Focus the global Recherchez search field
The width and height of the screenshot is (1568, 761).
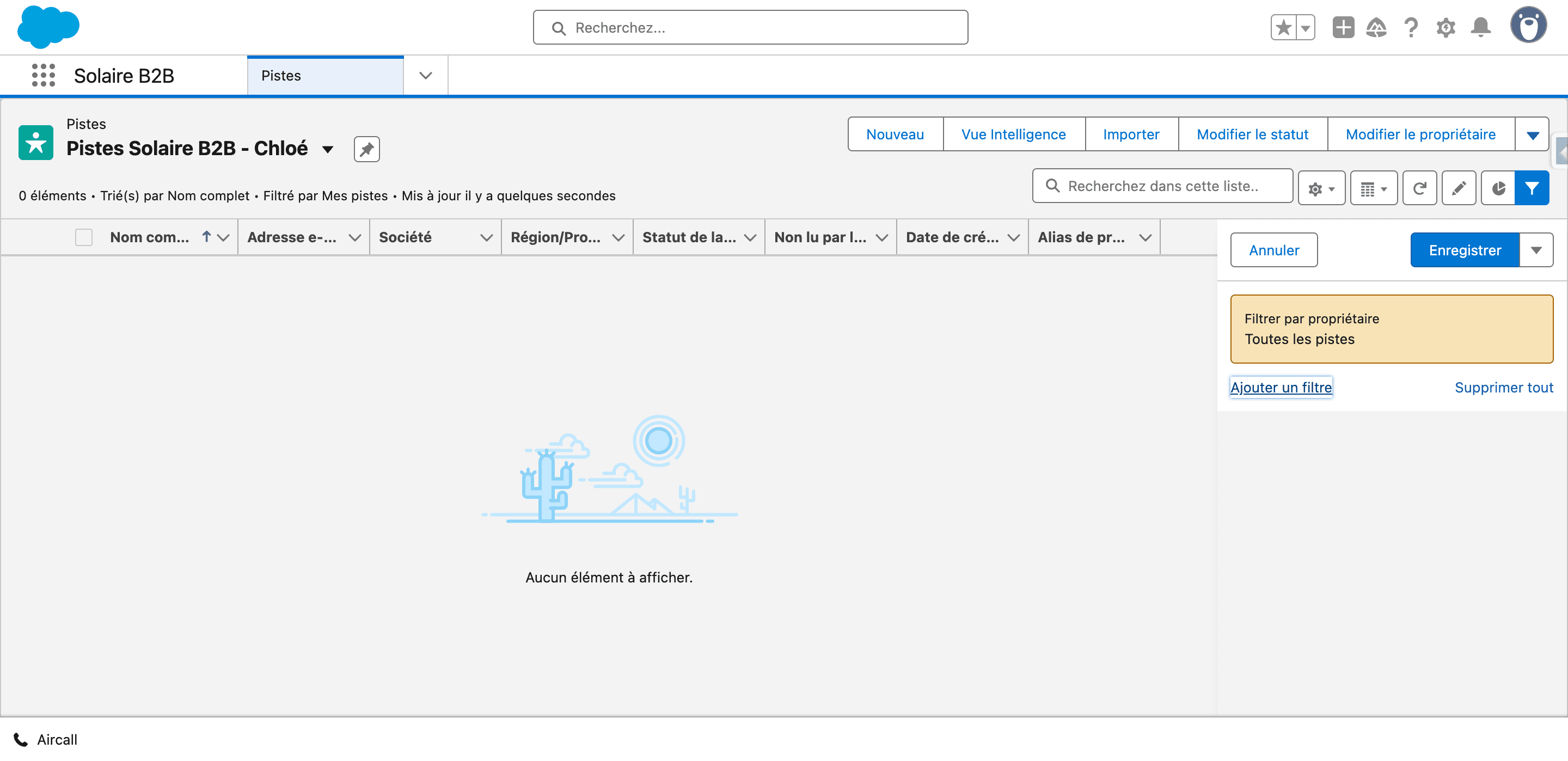(750, 27)
